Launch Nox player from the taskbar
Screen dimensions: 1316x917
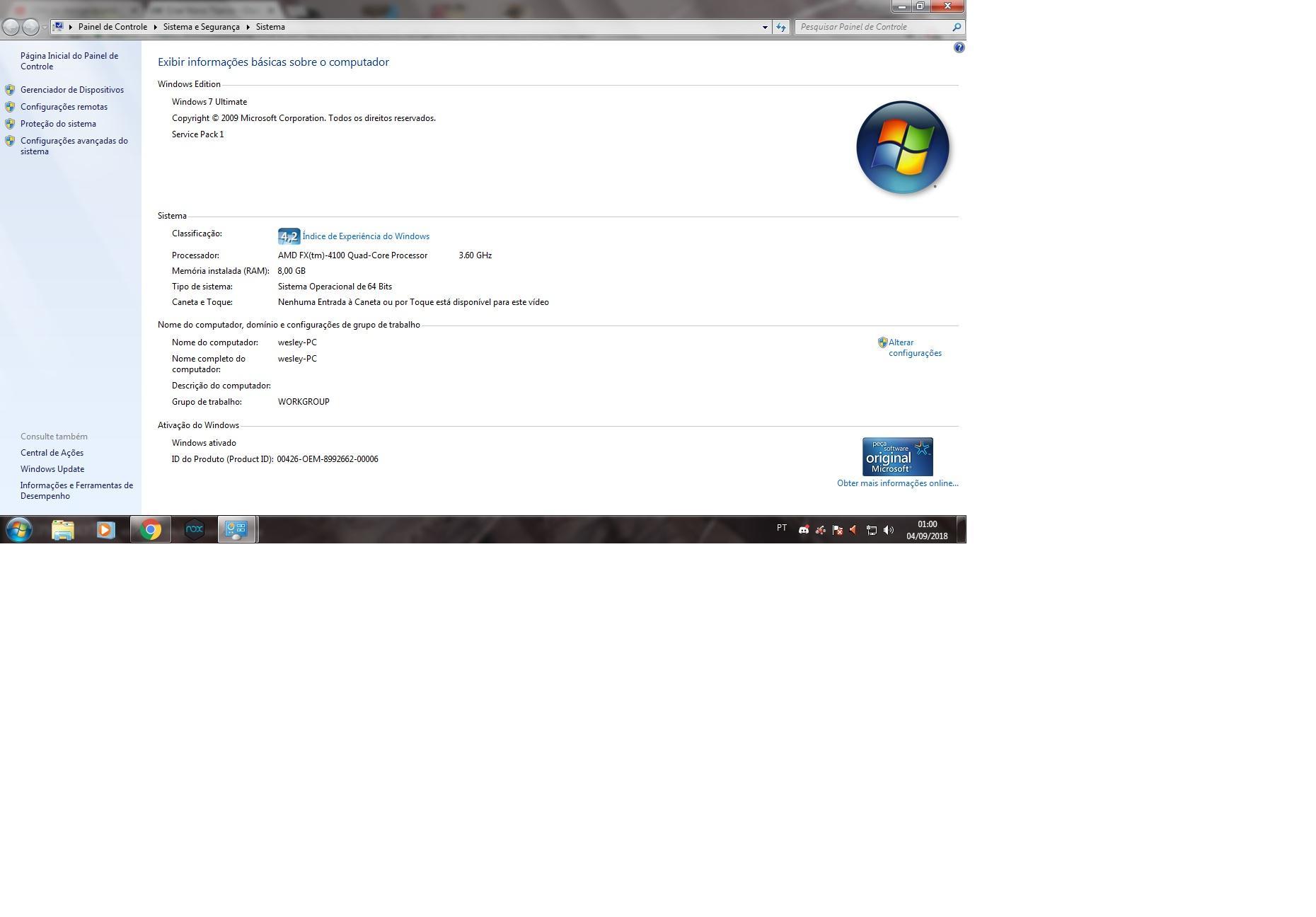point(194,529)
